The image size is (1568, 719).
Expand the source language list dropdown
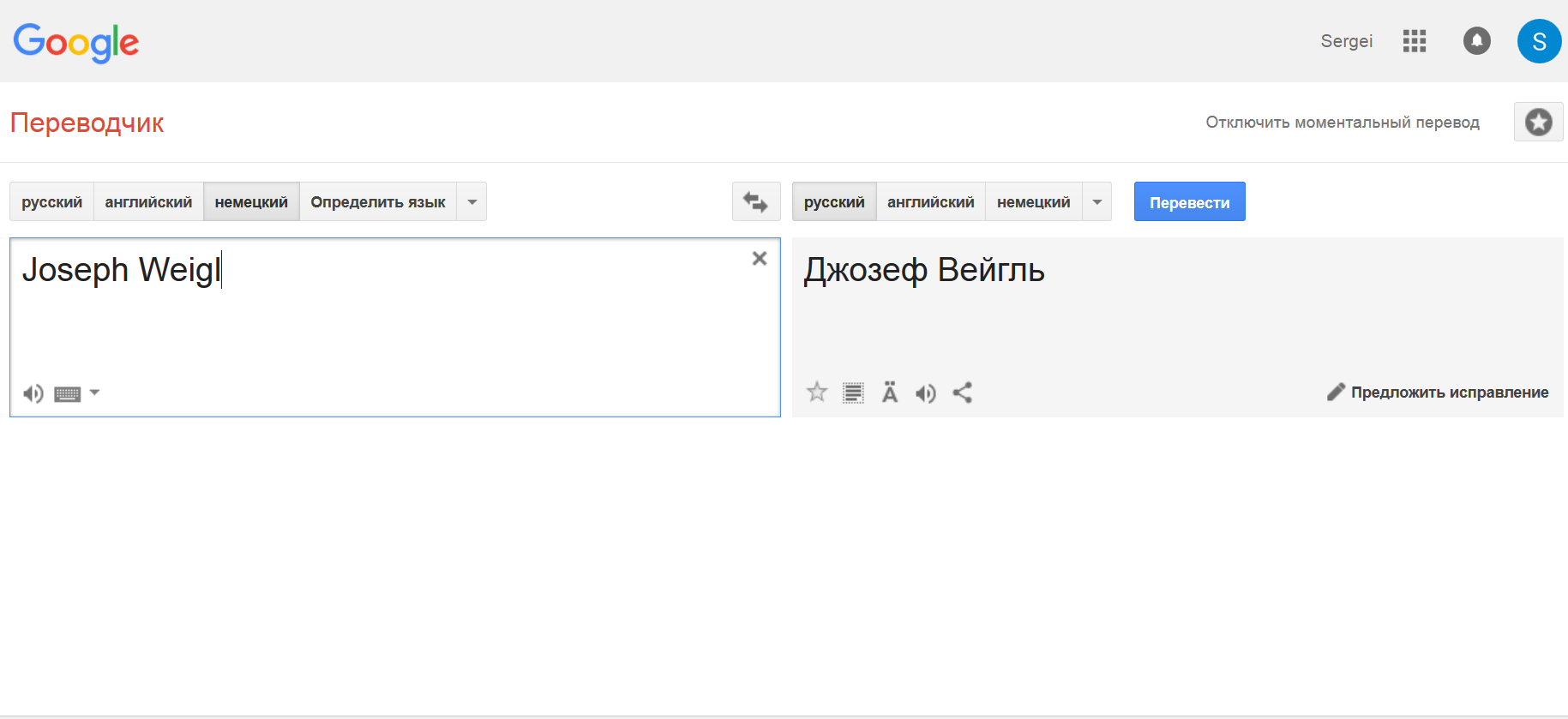tap(472, 202)
